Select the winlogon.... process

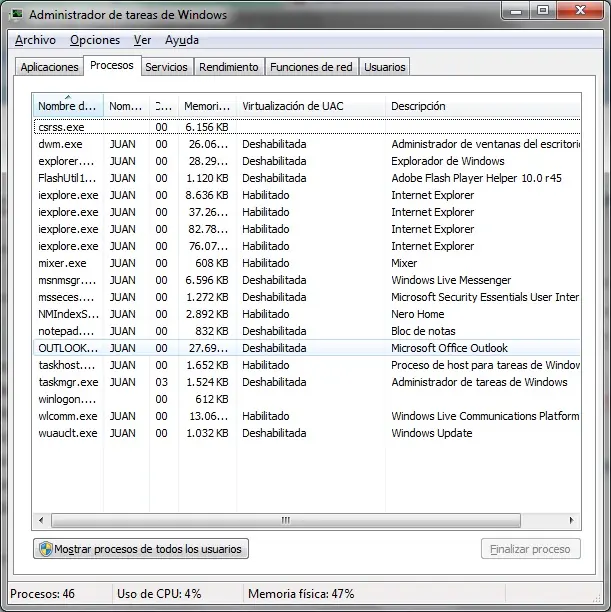coord(307,399)
